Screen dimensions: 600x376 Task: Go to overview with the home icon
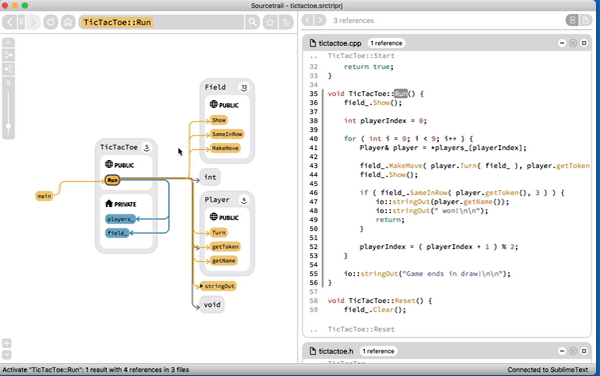coord(68,22)
